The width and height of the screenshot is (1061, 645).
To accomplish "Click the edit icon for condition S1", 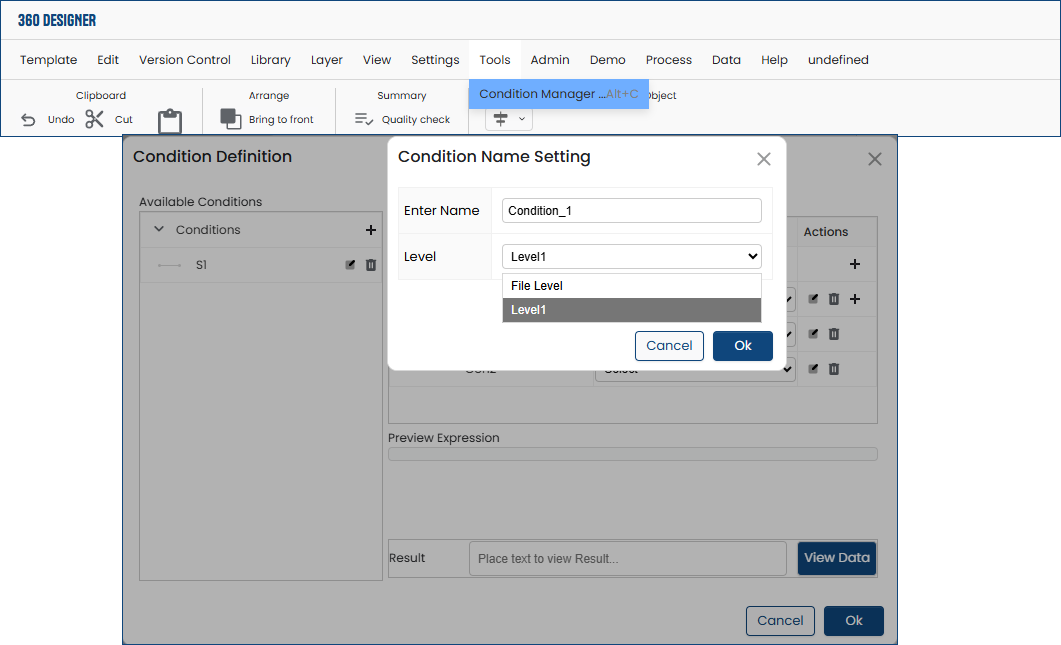I will (350, 265).
